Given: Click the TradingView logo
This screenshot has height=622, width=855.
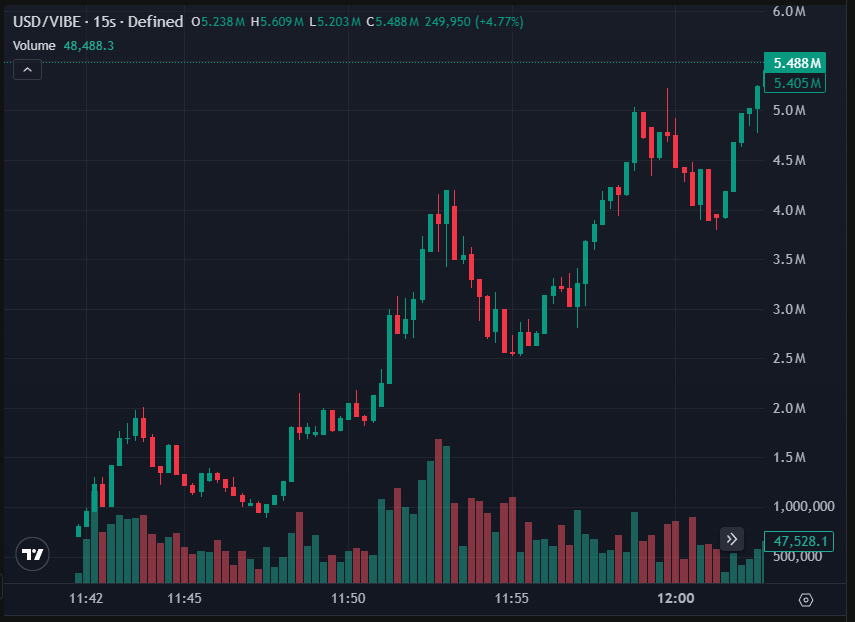Looking at the screenshot, I should [31, 555].
